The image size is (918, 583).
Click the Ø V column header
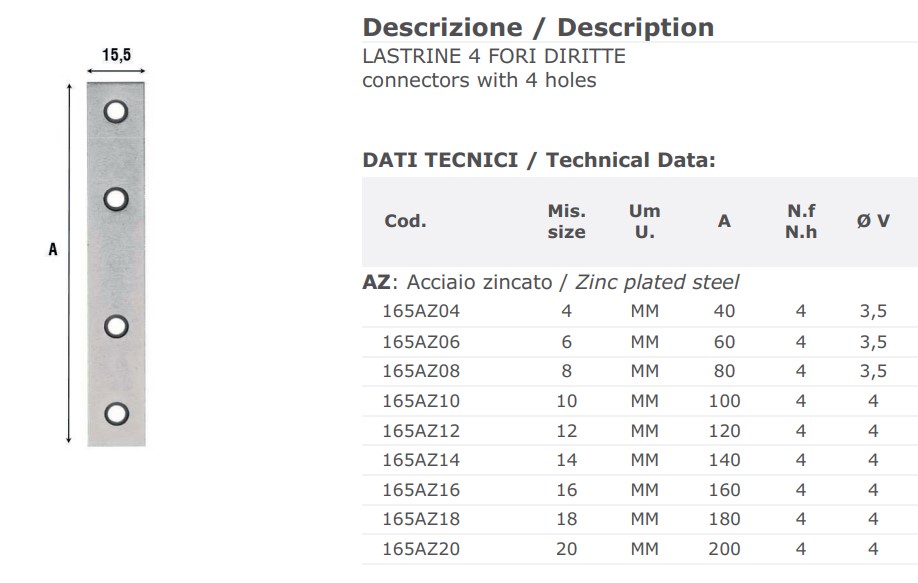pos(873,221)
